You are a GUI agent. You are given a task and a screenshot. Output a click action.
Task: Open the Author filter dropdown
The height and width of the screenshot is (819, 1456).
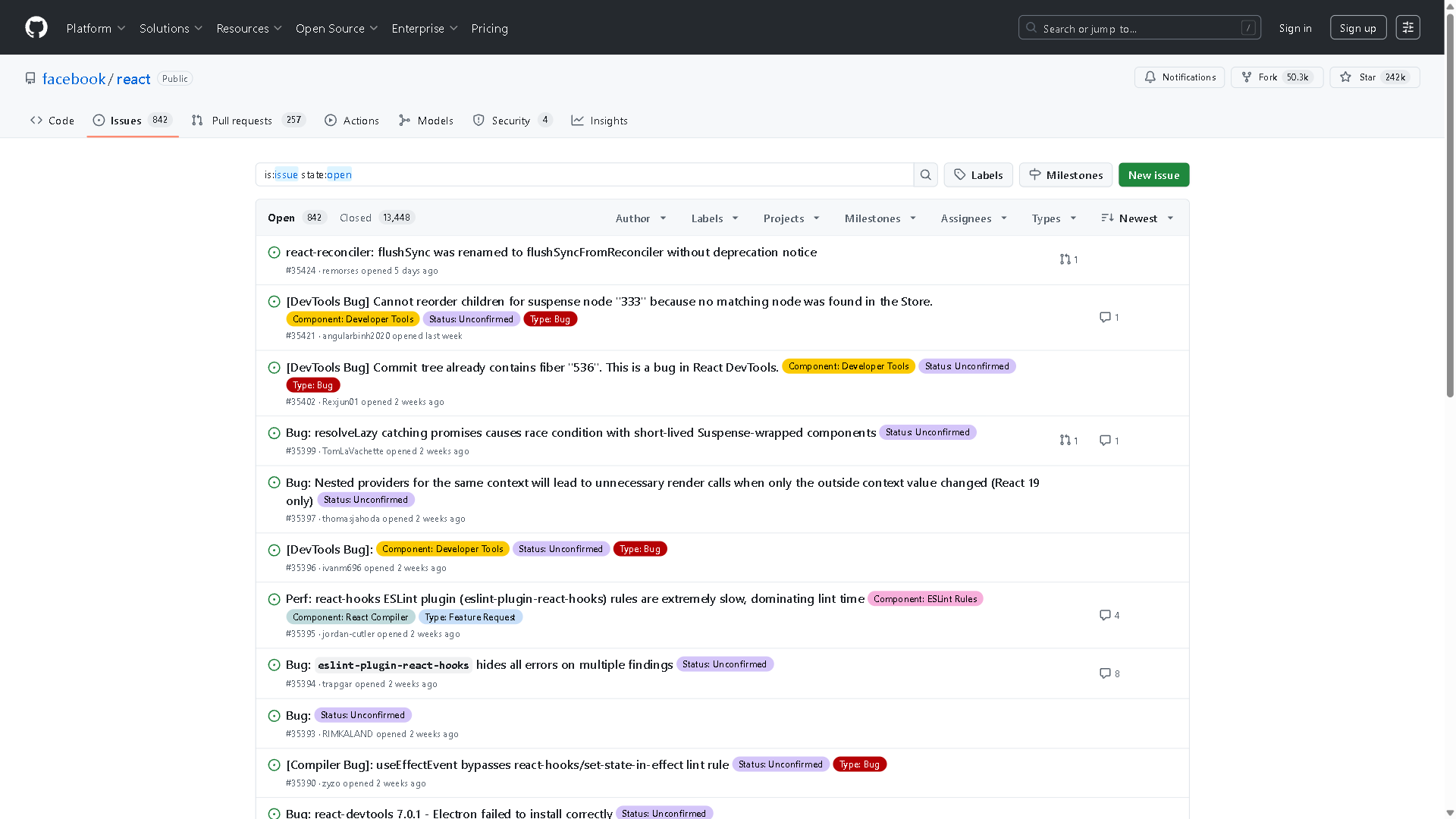point(640,218)
